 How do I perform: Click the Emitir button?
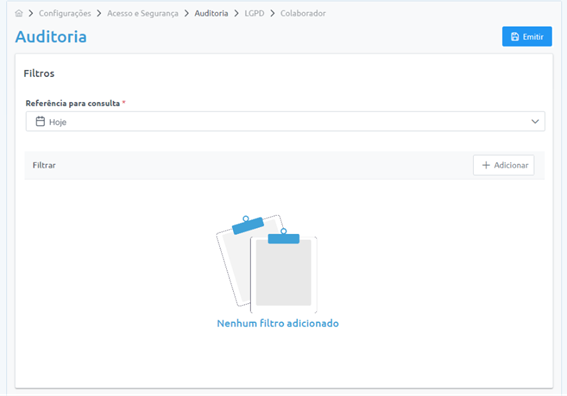pos(527,37)
